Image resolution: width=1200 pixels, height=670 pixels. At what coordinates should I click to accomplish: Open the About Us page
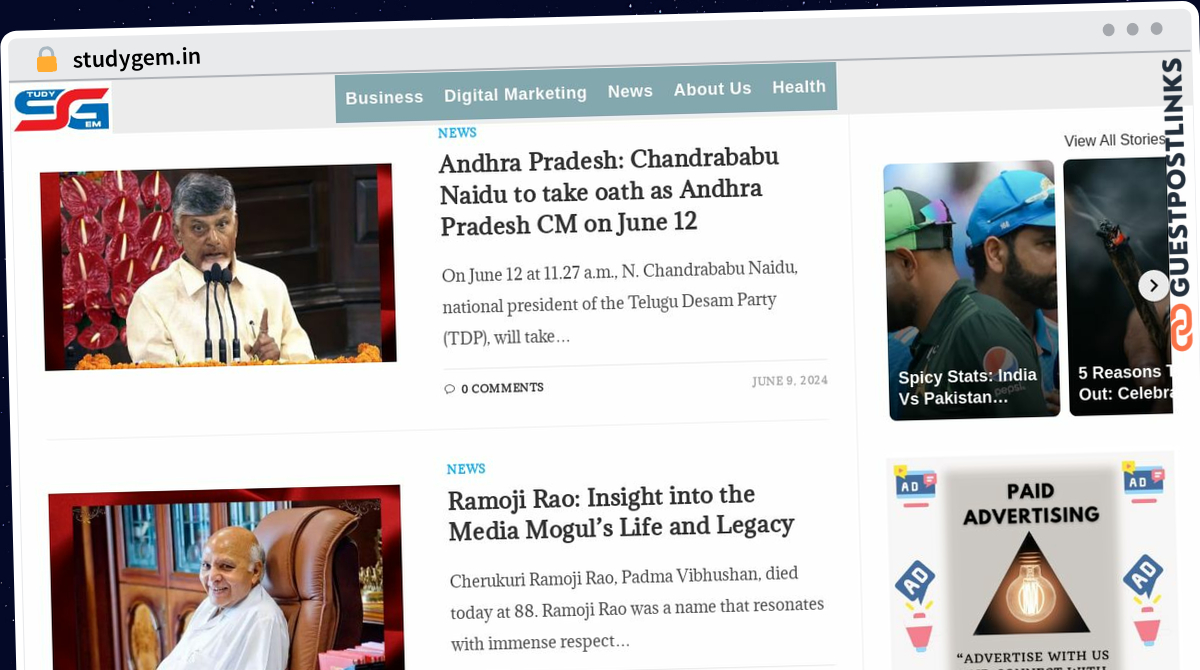[x=712, y=89]
